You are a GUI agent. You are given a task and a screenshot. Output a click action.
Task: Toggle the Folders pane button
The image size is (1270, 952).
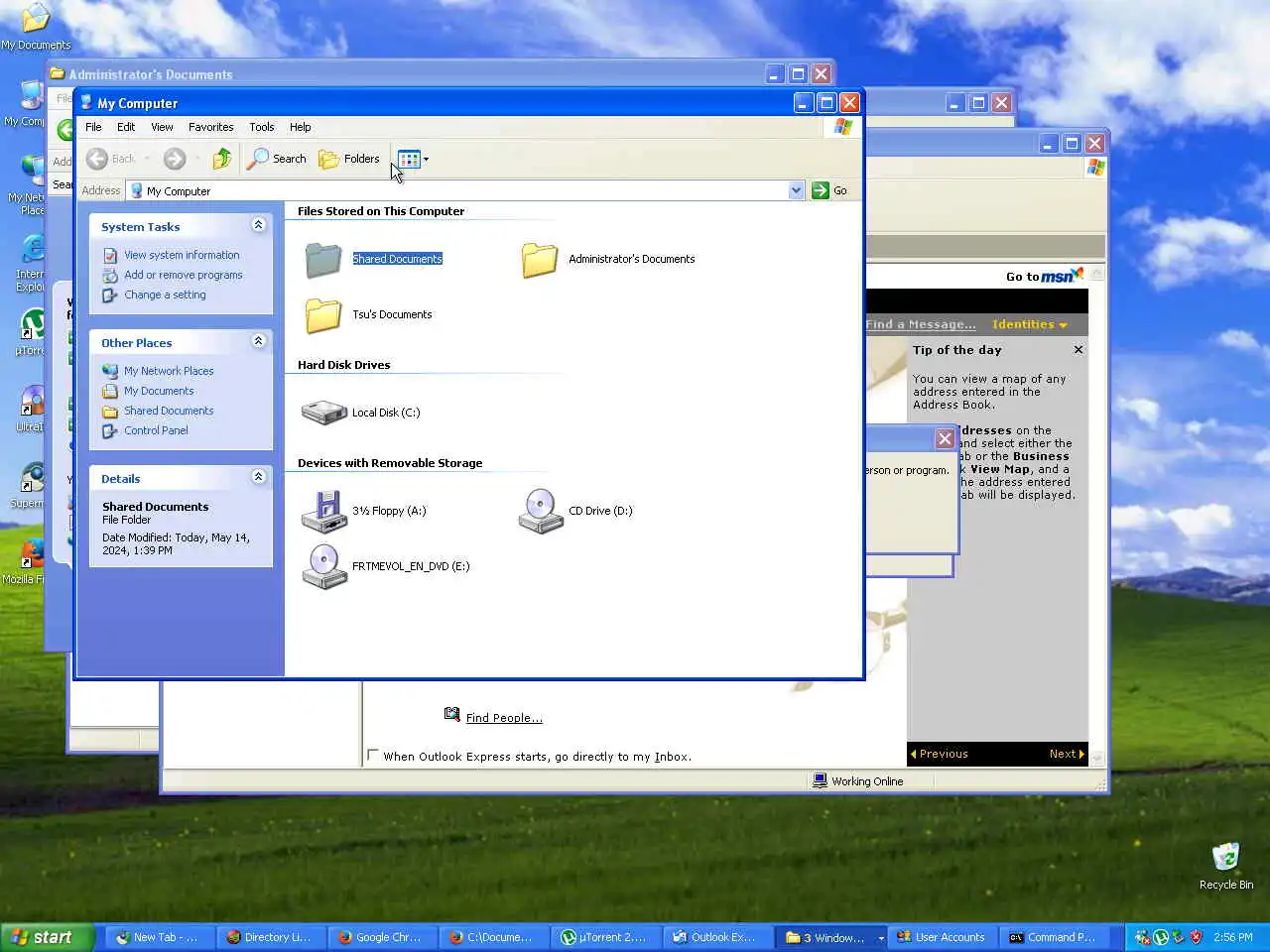coord(348,159)
